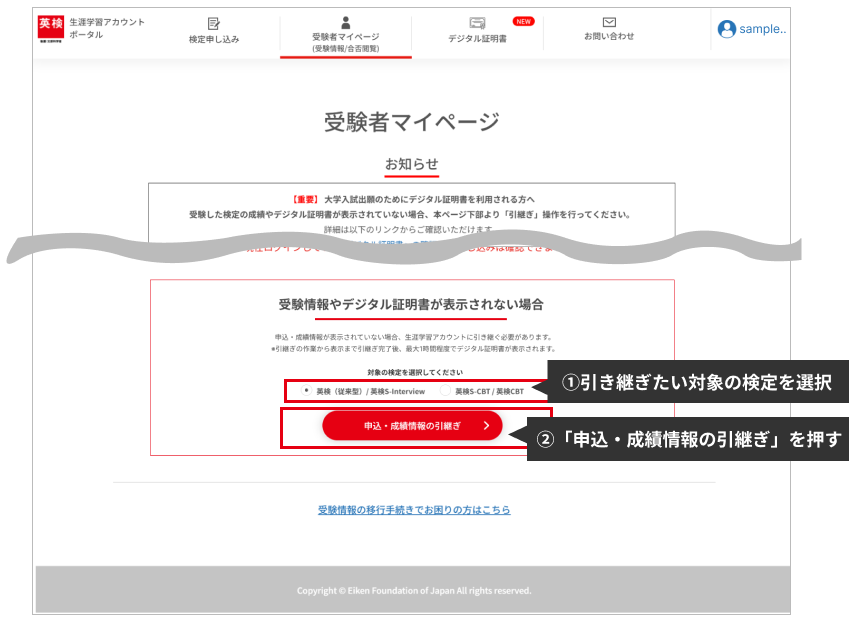Go to the デジタル証明書 menu item
This screenshot has height=631, width=856.
coord(477,38)
